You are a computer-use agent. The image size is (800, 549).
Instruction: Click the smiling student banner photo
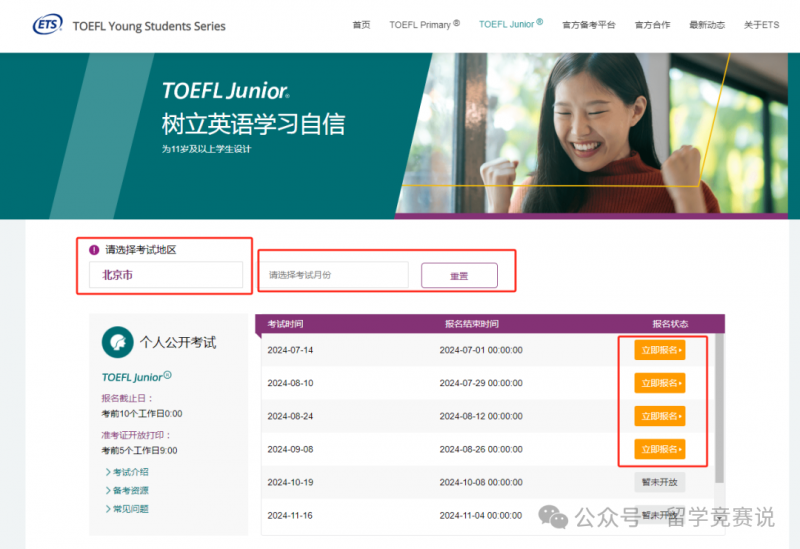coord(592,134)
